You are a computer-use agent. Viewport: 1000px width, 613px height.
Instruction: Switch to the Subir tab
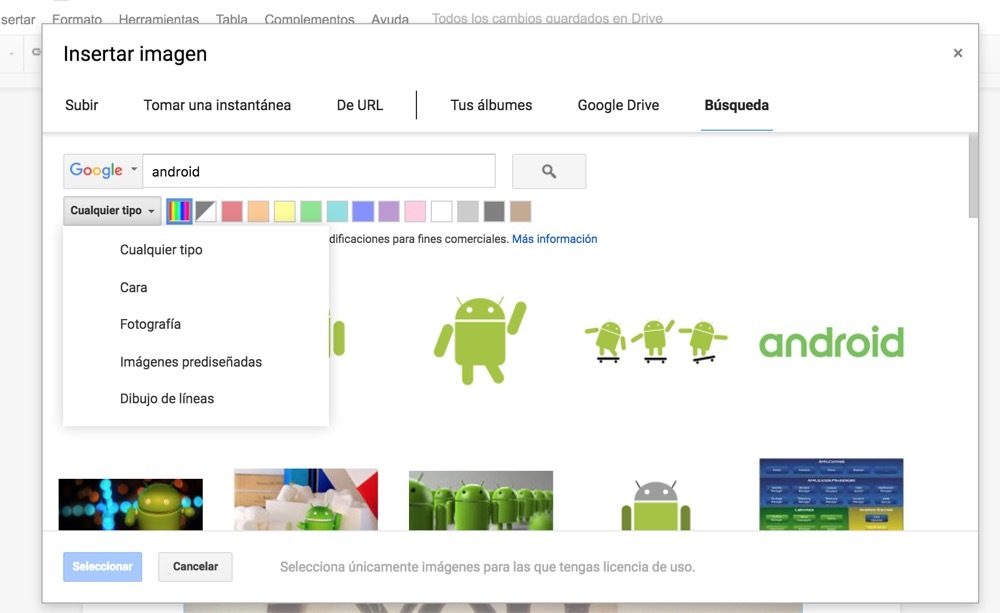(x=82, y=105)
